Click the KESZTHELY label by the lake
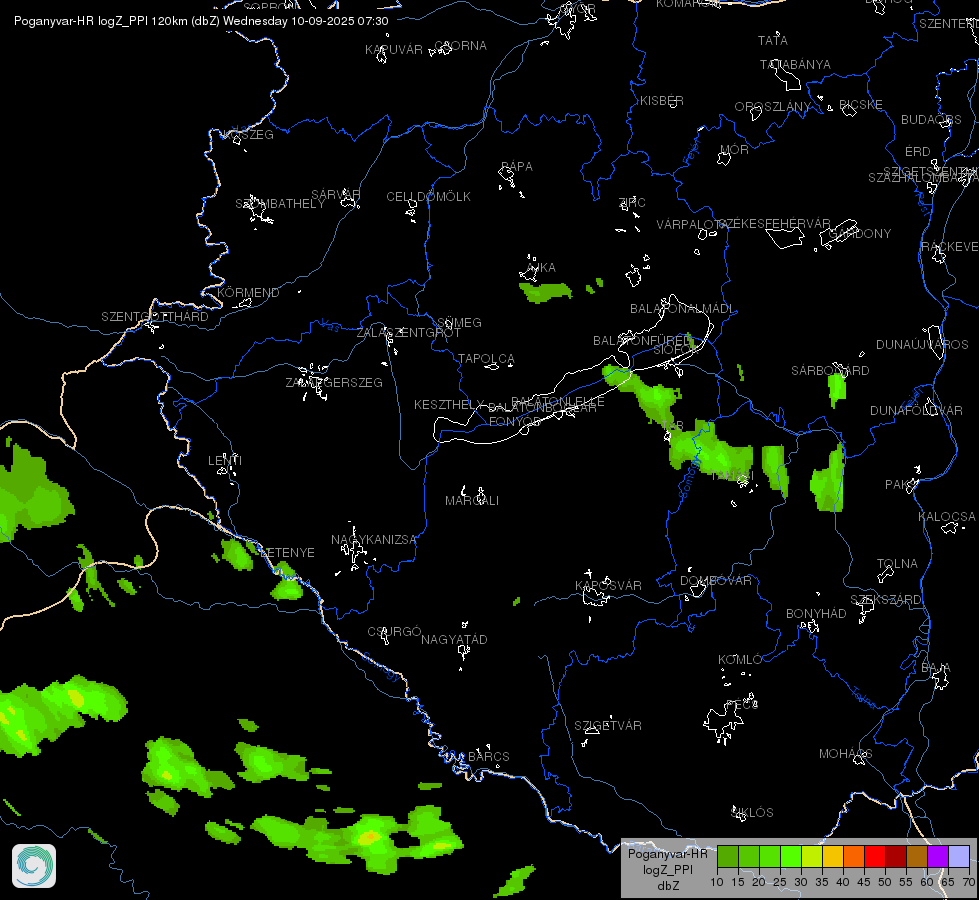979x900 pixels. tap(449, 405)
